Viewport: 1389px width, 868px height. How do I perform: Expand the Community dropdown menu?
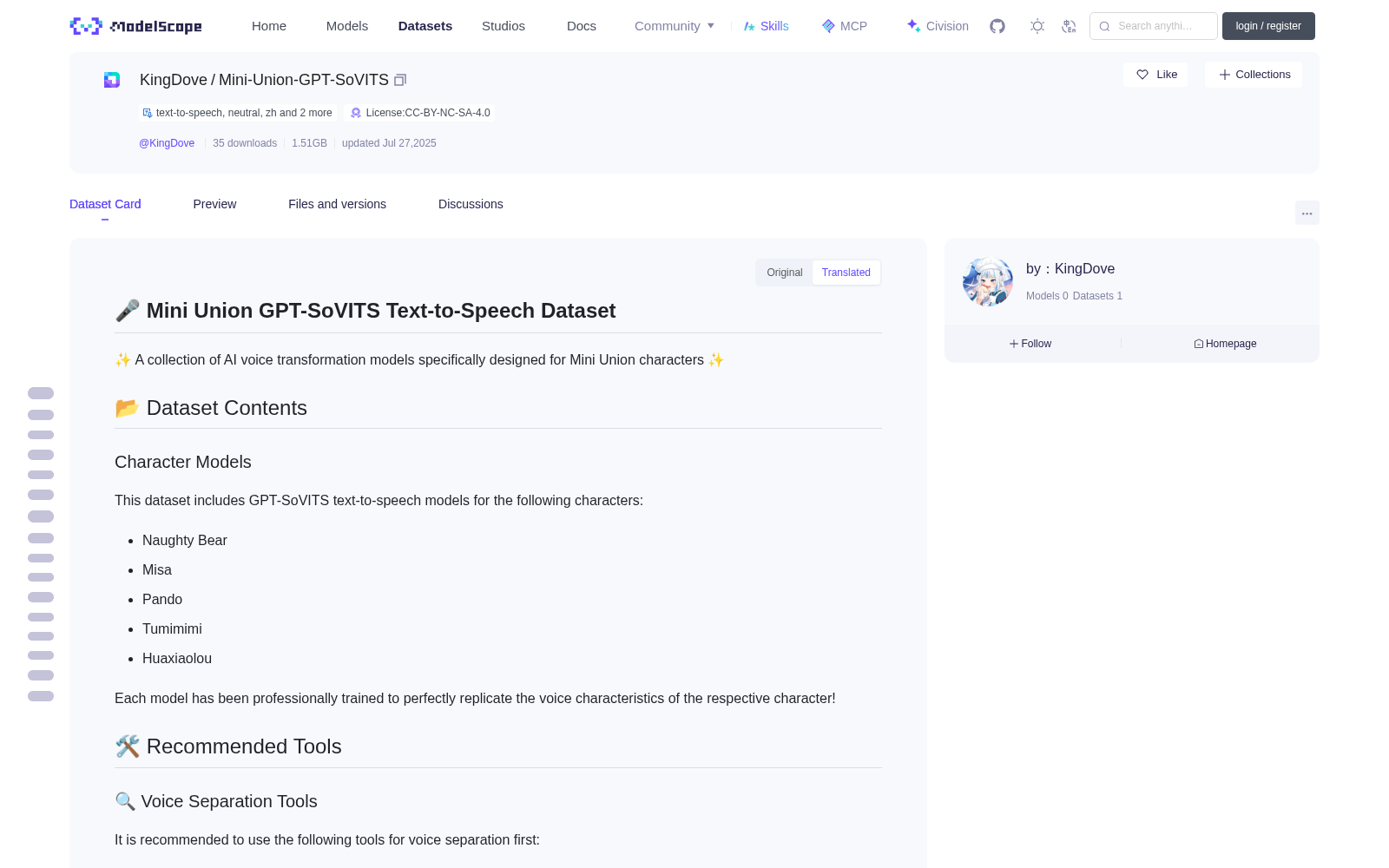point(675,26)
